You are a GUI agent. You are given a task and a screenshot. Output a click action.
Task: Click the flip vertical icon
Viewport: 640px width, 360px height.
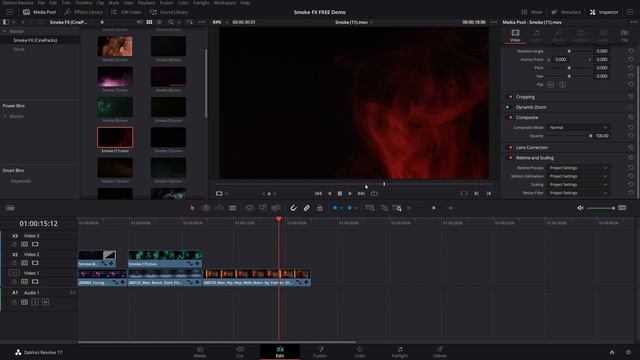tap(562, 84)
